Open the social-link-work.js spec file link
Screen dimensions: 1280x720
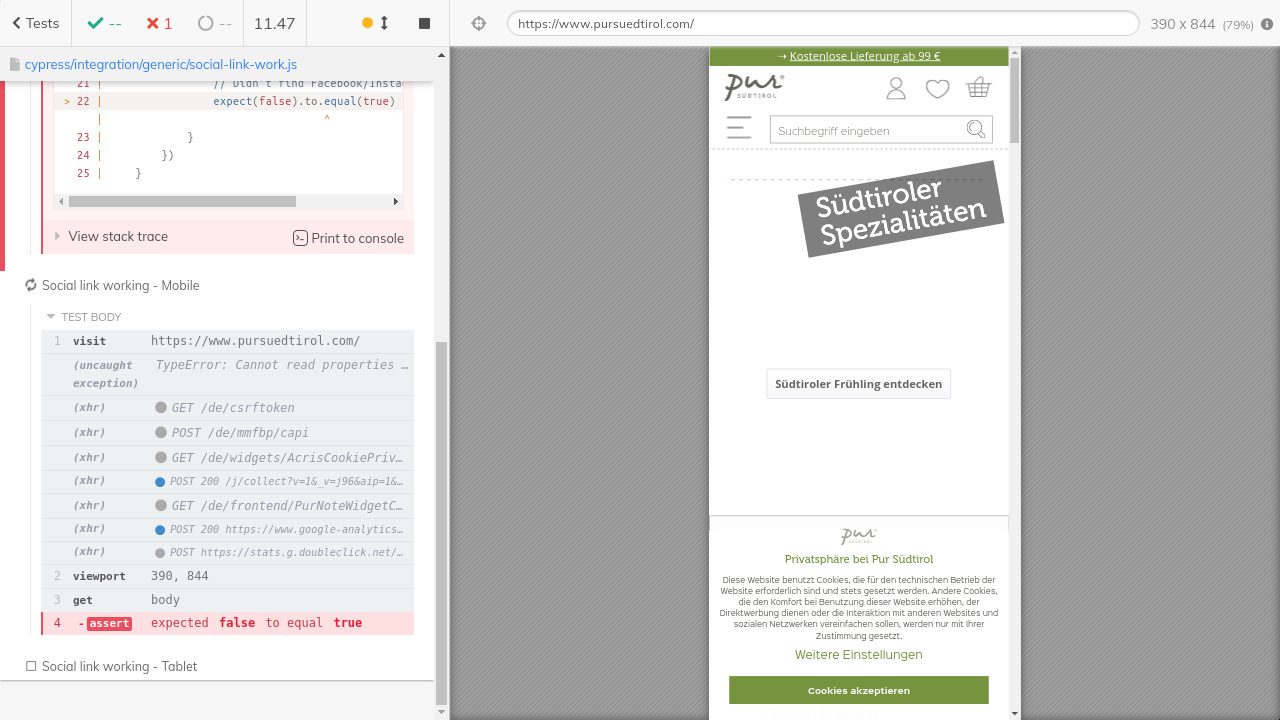(160, 64)
